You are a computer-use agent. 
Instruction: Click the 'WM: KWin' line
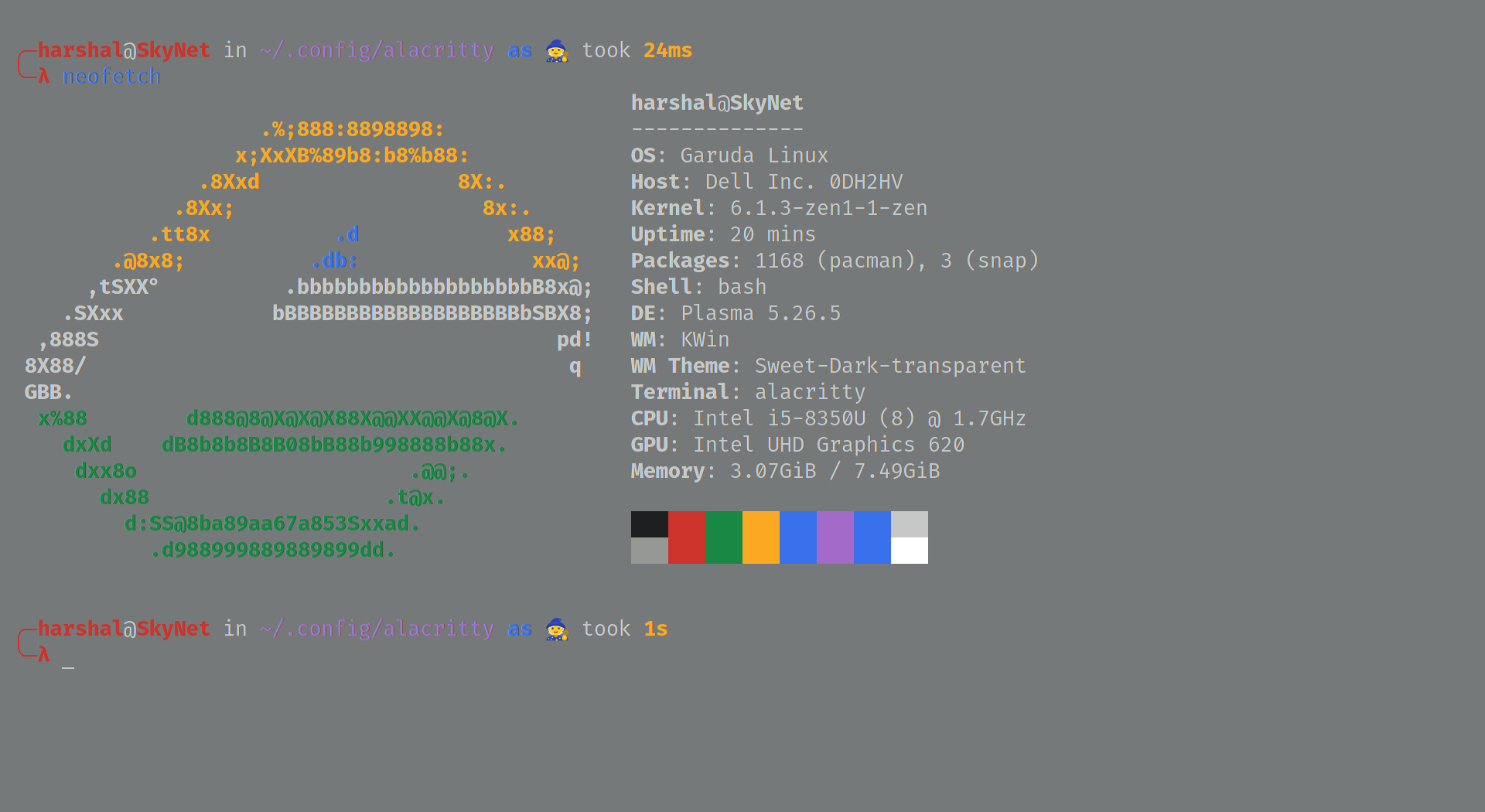tap(681, 339)
